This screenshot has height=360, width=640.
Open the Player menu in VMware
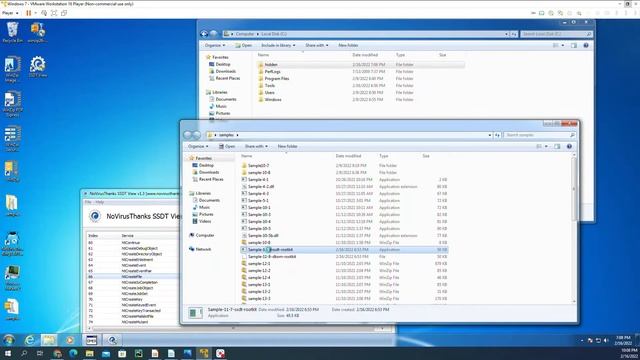pos(10,13)
